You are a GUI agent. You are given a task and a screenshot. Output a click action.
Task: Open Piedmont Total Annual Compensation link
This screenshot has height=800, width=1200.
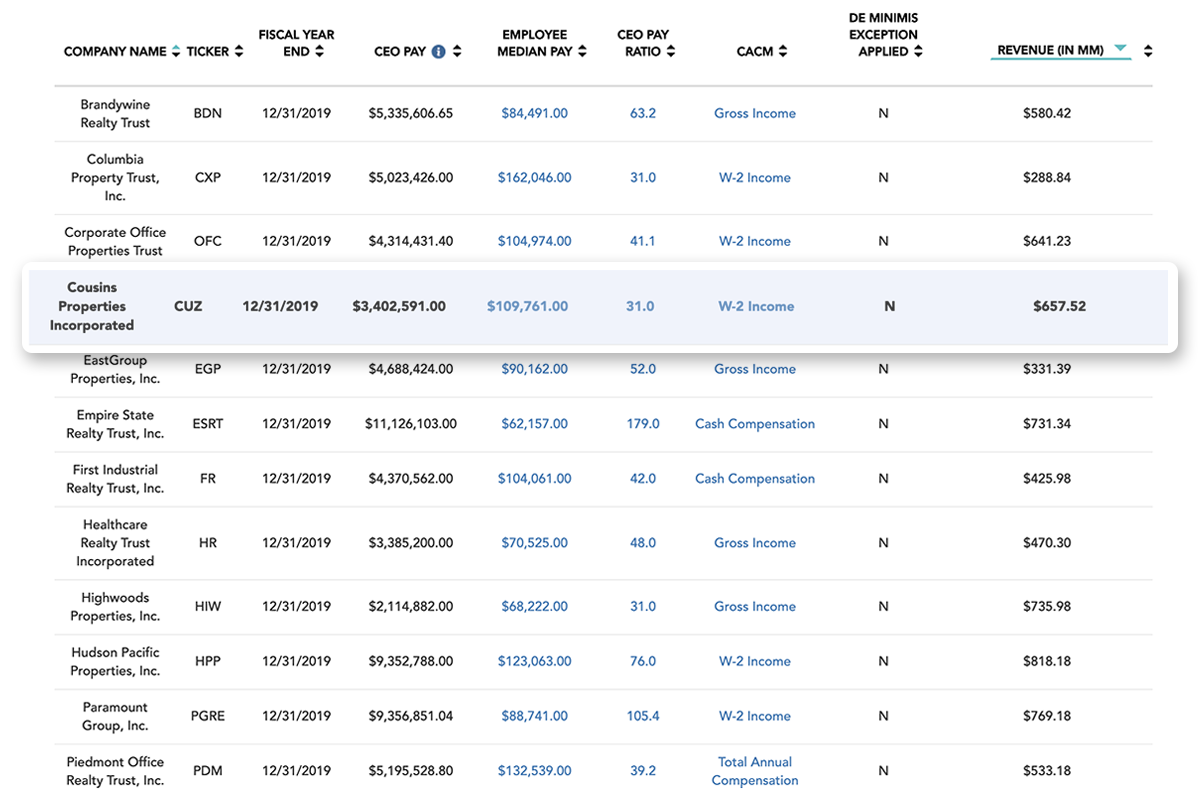(755, 771)
